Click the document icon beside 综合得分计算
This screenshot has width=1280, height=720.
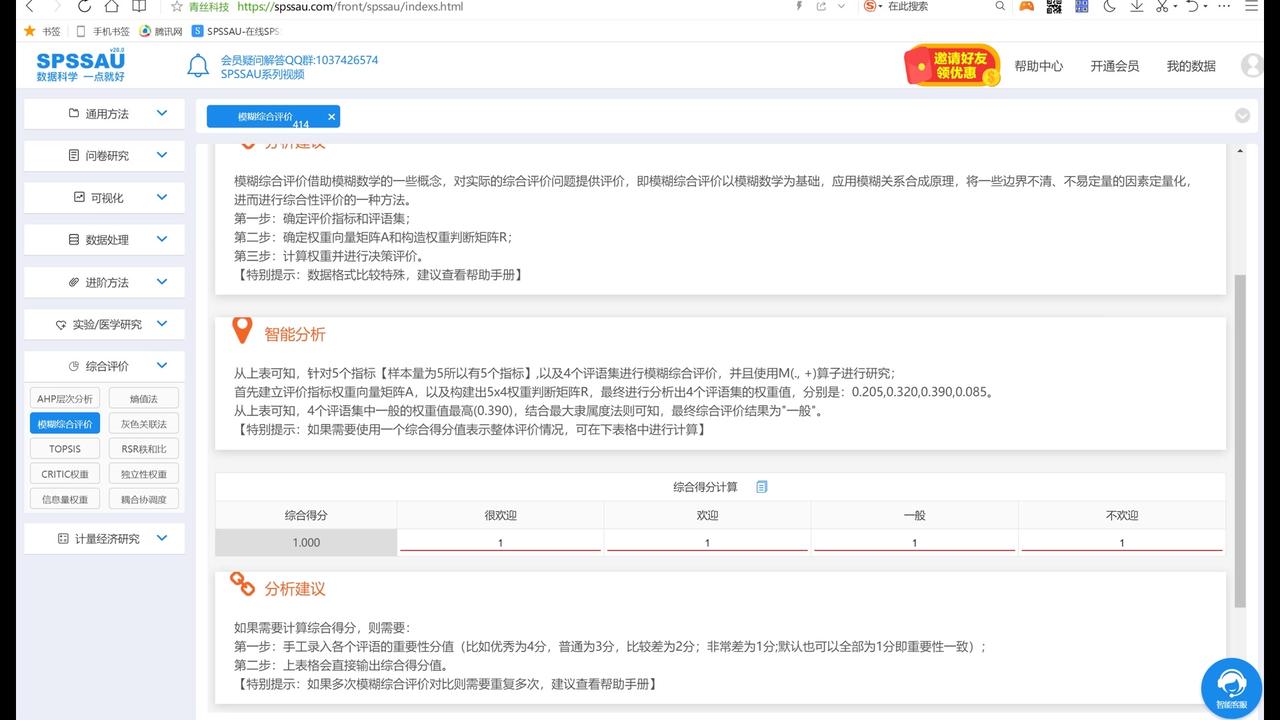pos(761,487)
